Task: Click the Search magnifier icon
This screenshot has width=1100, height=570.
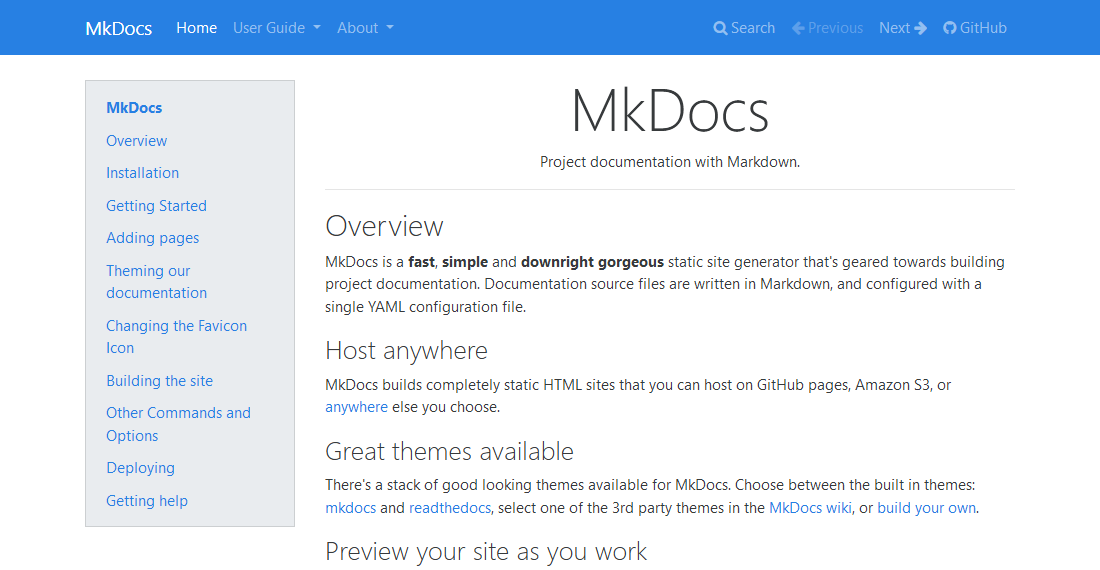Action: click(720, 28)
